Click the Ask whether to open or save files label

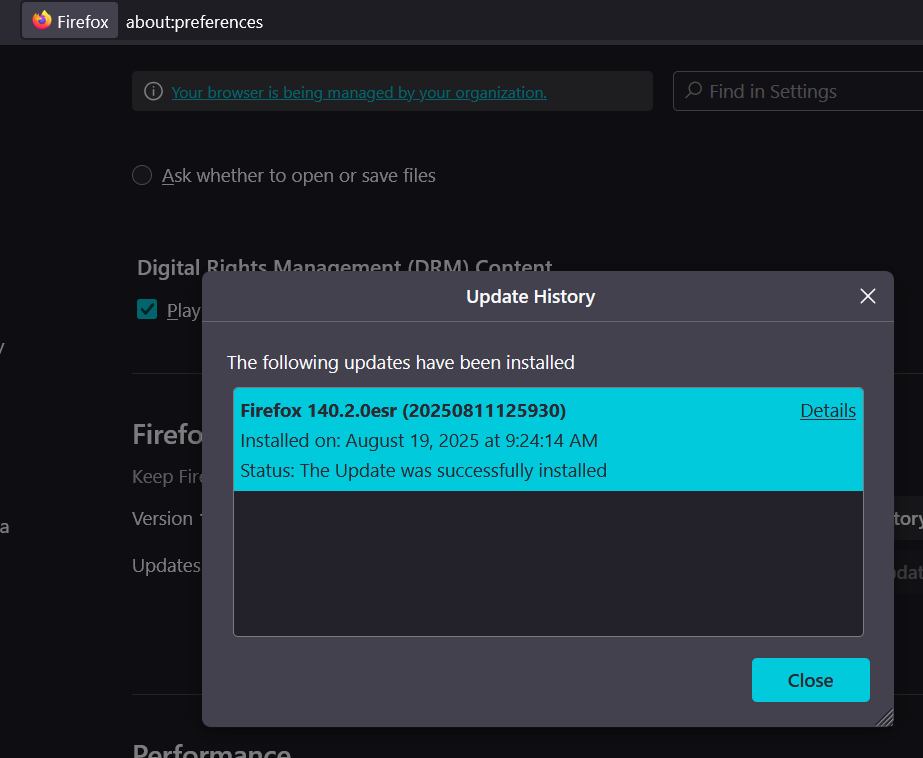pyautogui.click(x=299, y=176)
